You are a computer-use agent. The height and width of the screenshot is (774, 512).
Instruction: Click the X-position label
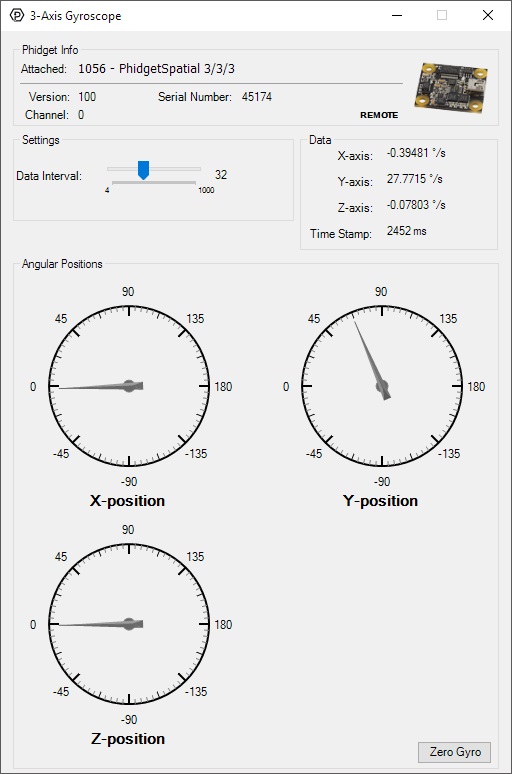(x=127, y=501)
